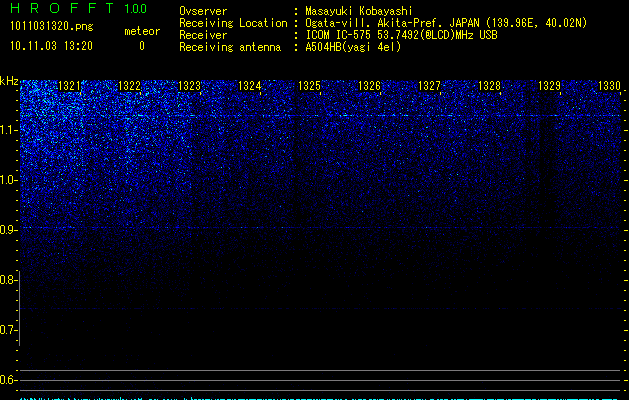Click the HROFFT program title text
Image resolution: width=629 pixels, height=400 pixels.
(x=62, y=8)
